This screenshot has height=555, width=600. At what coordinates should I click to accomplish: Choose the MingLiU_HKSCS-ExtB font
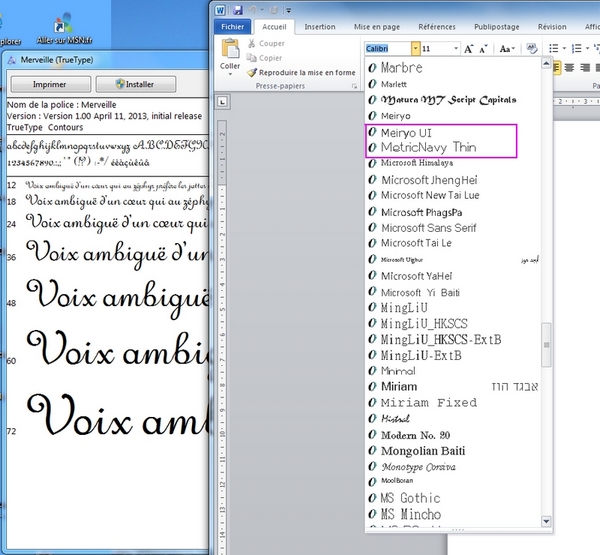453,340
